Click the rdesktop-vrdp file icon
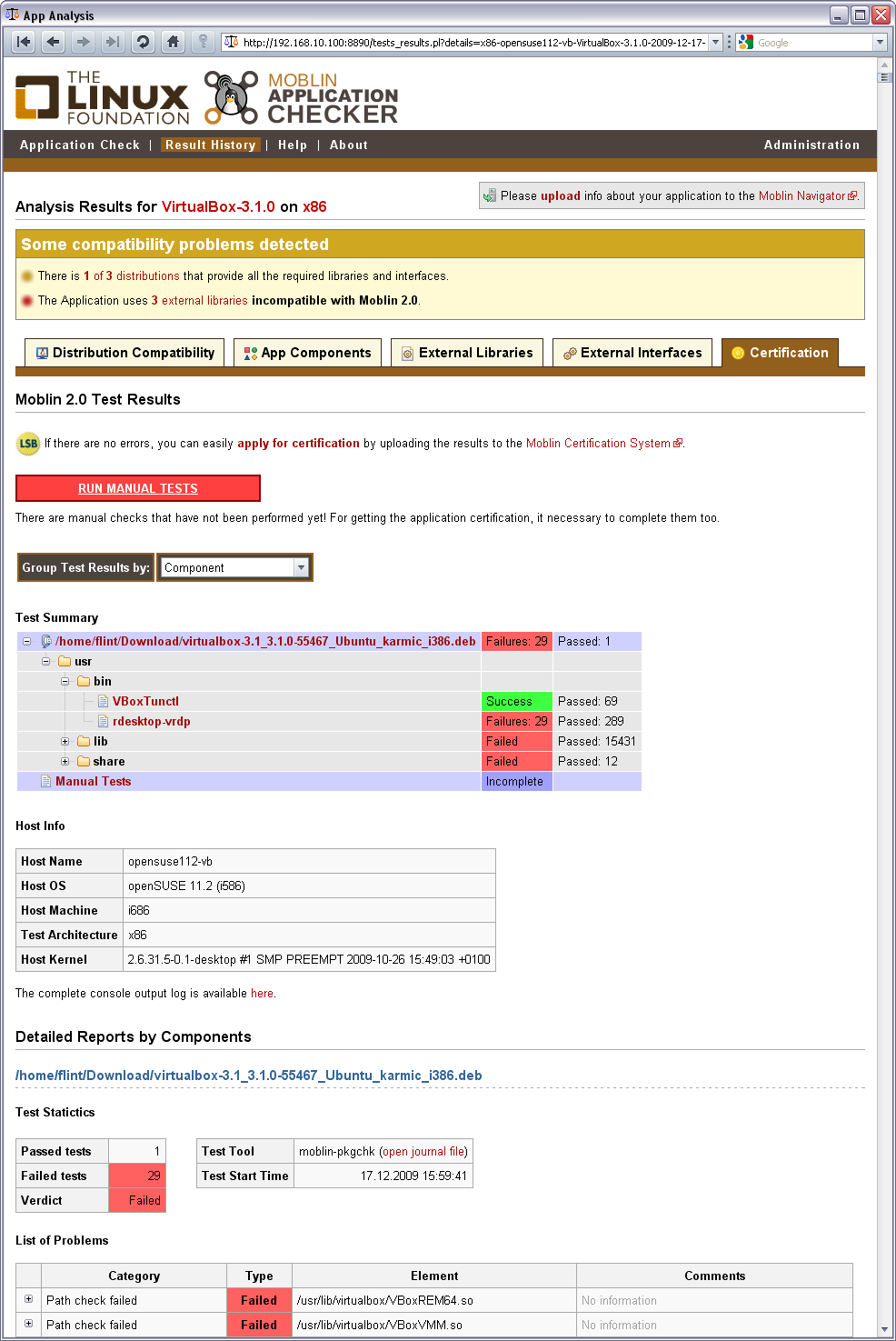Image resolution: width=896 pixels, height=1341 pixels. click(103, 722)
